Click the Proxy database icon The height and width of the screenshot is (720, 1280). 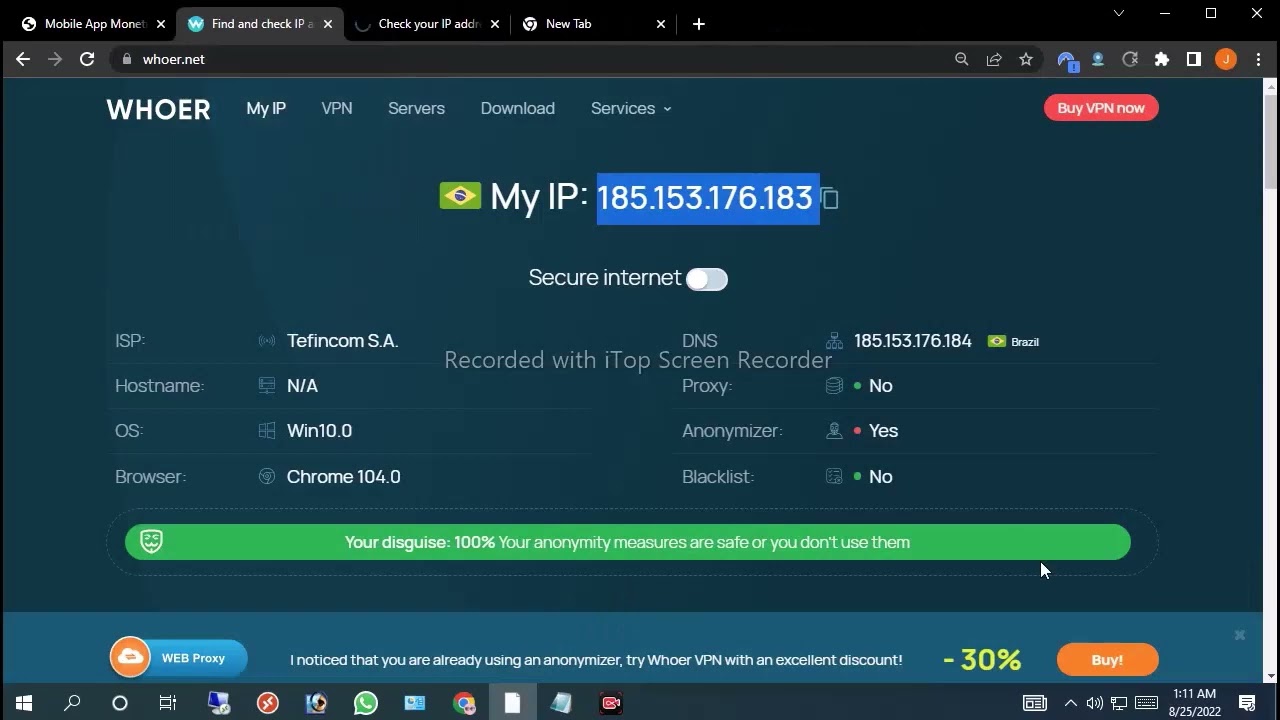pos(834,386)
